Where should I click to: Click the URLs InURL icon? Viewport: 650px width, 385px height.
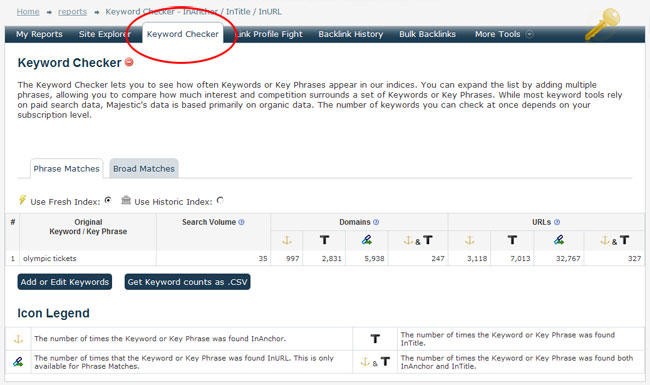[559, 240]
